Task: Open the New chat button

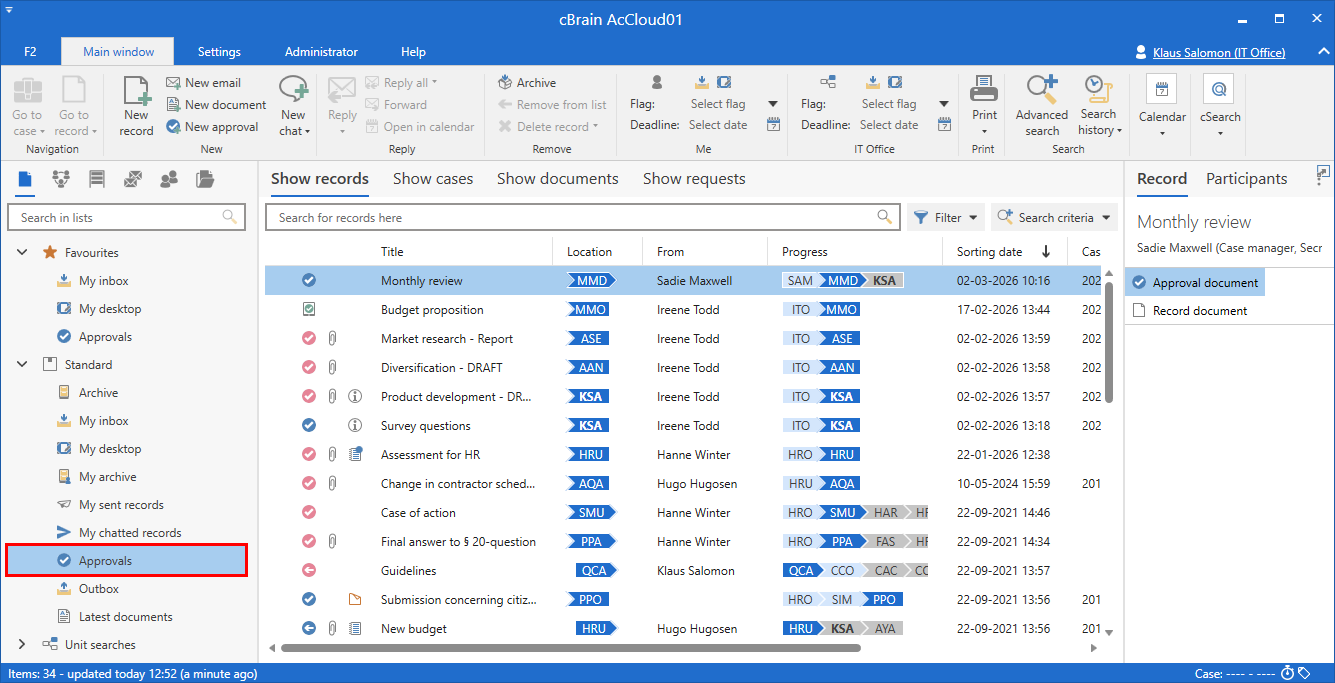Action: coord(294,106)
